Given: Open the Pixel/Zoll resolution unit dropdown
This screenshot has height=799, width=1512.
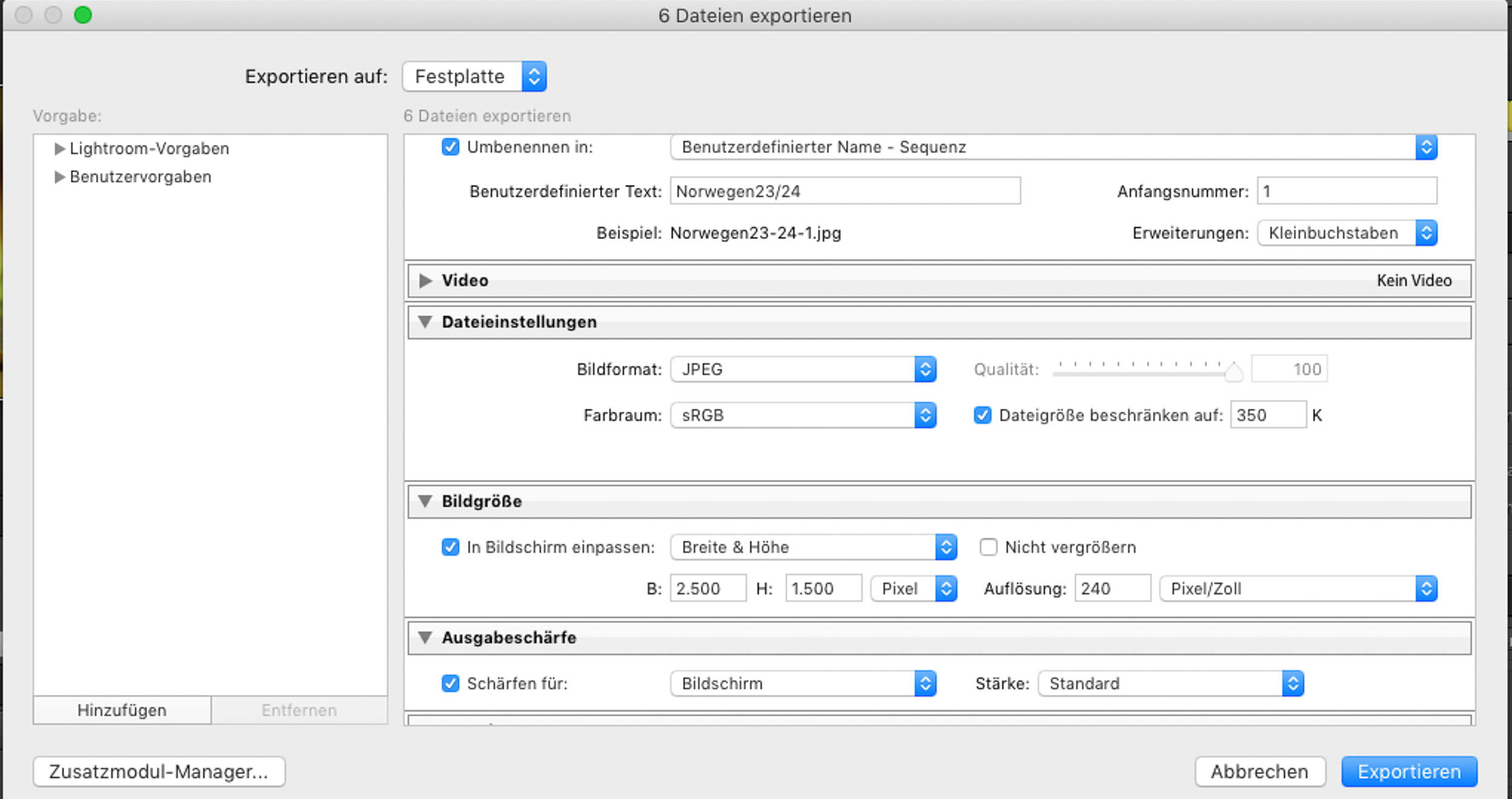Looking at the screenshot, I should tap(1298, 589).
